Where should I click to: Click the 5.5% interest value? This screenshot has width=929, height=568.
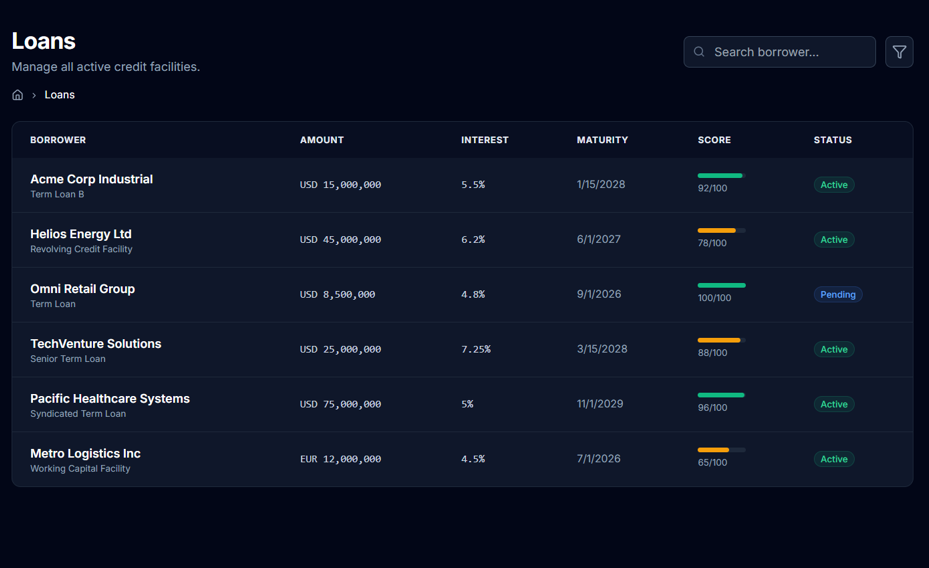pos(473,185)
